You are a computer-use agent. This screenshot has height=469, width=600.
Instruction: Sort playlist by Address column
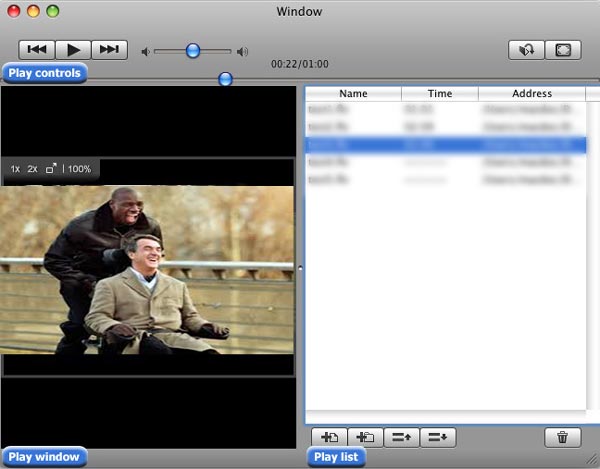click(532, 94)
